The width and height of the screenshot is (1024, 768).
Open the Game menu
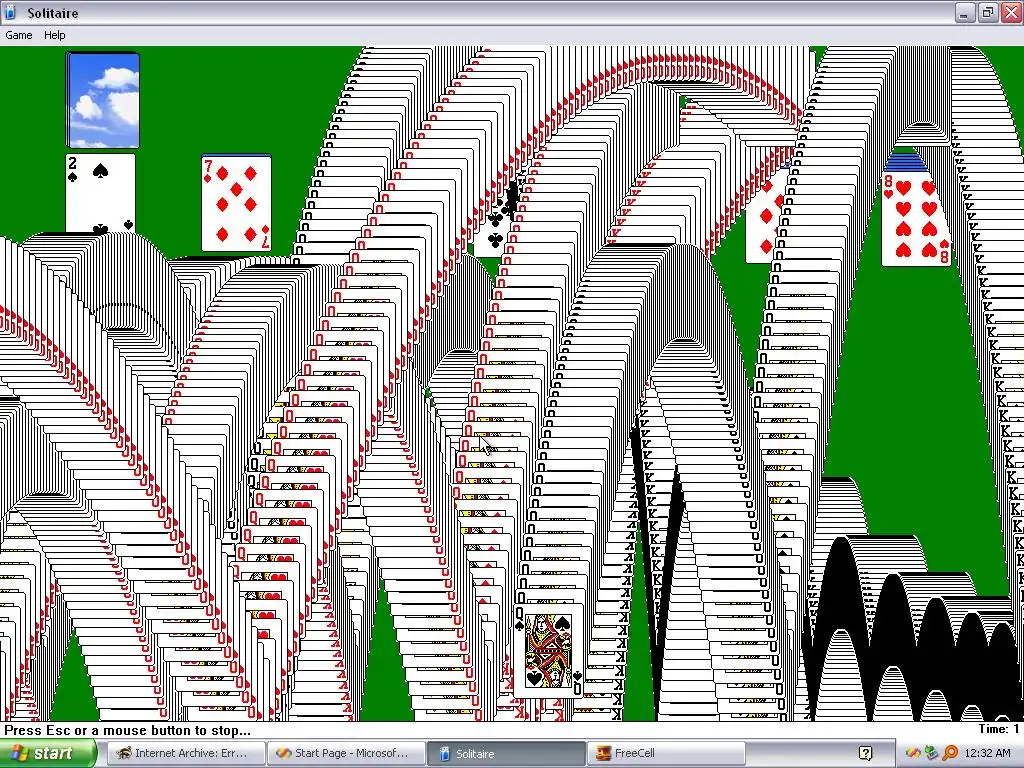coord(18,35)
